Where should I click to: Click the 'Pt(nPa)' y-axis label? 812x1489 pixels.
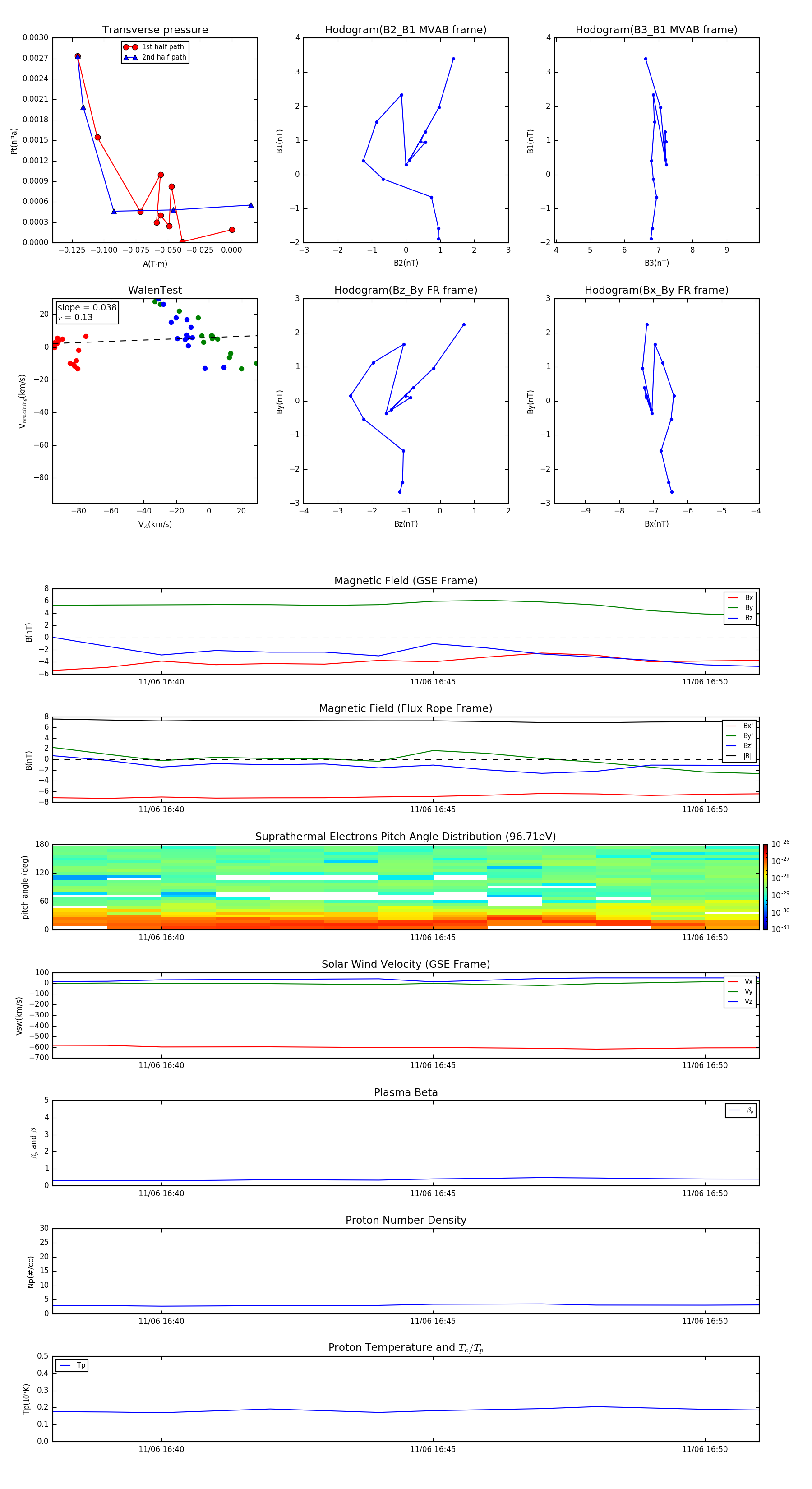(14, 140)
